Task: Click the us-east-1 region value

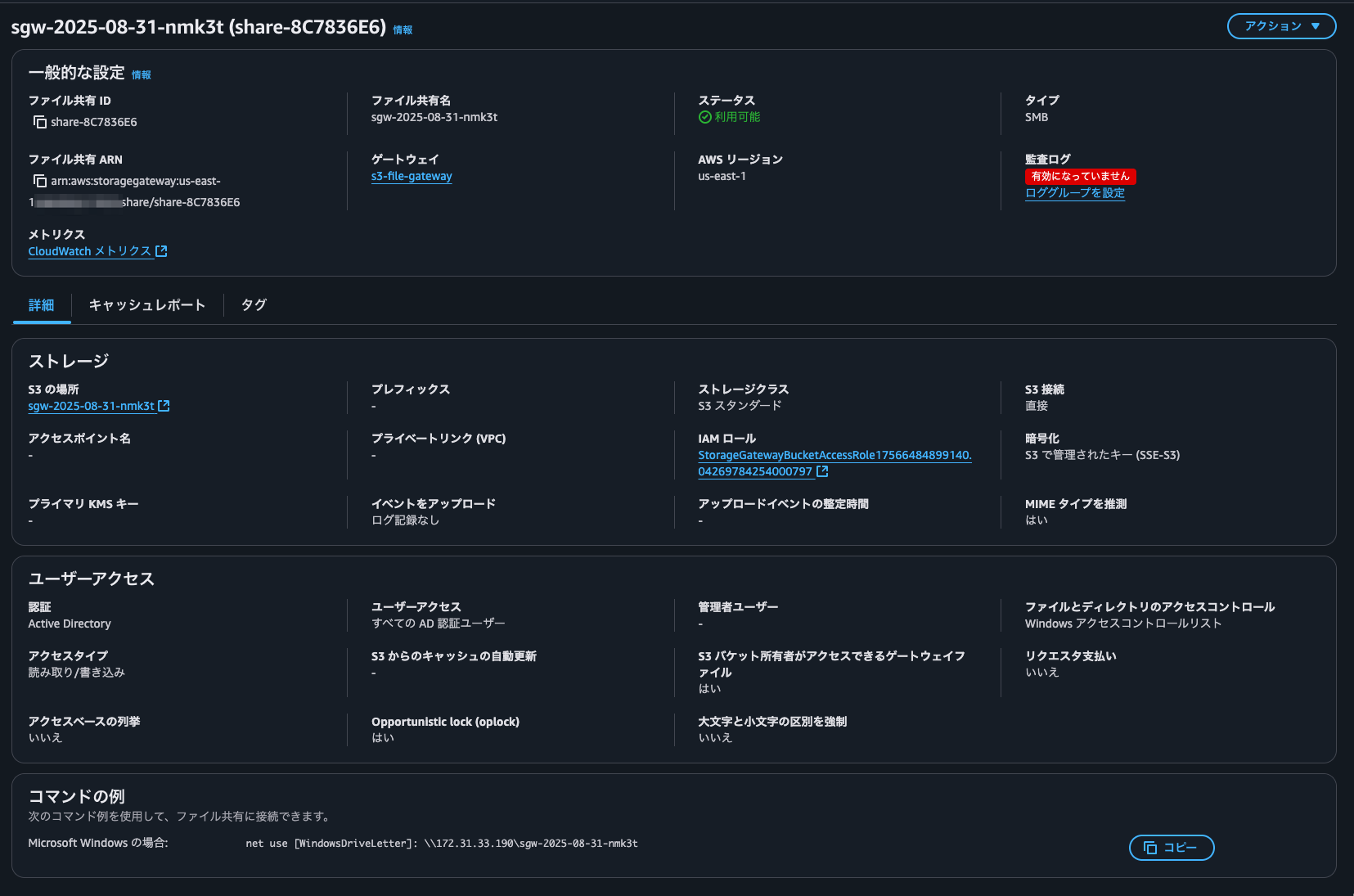Action: [722, 176]
